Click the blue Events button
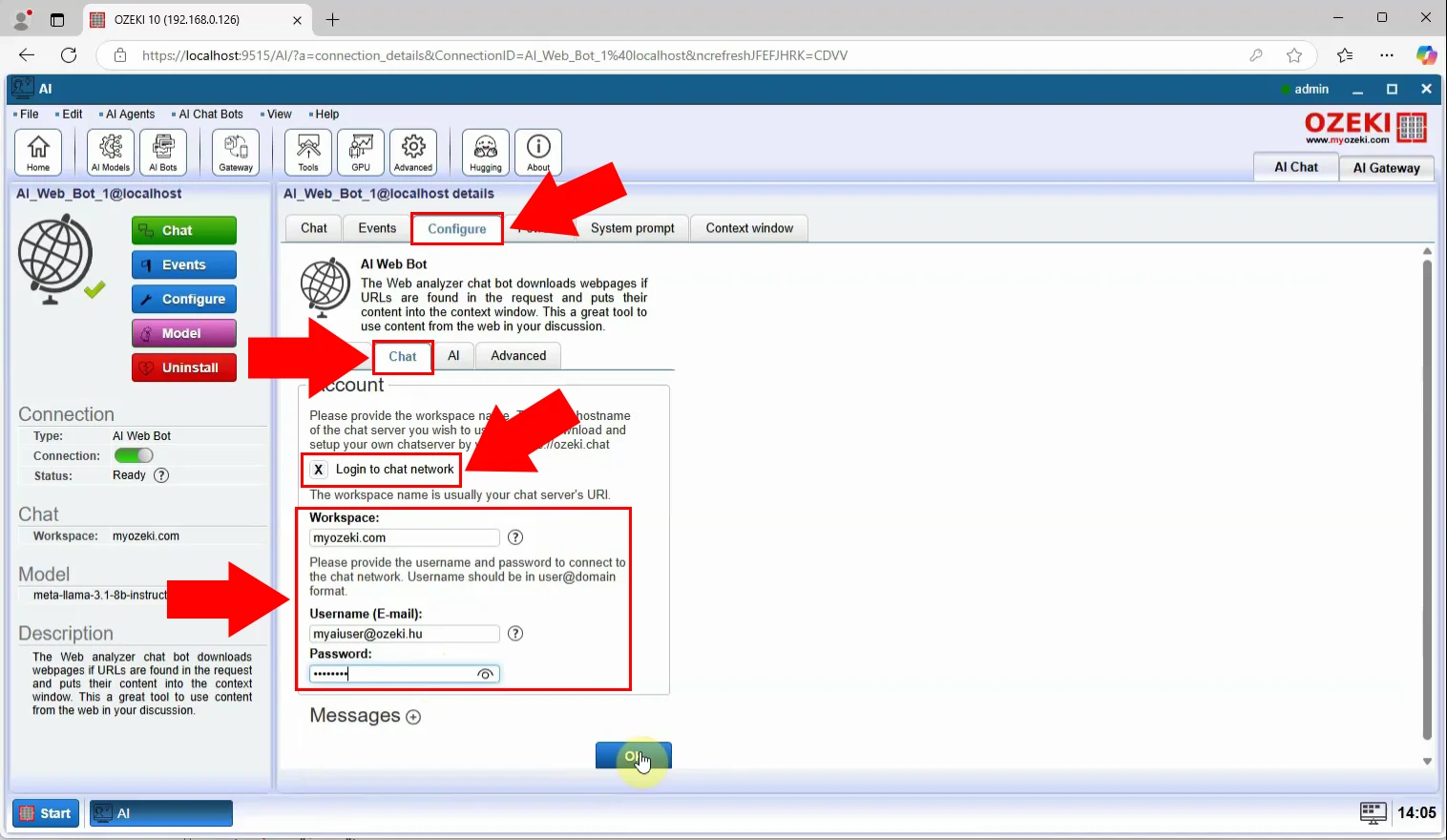The width and height of the screenshot is (1447, 840). pos(184,264)
